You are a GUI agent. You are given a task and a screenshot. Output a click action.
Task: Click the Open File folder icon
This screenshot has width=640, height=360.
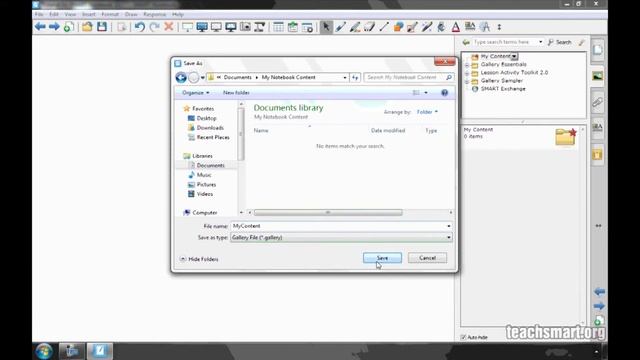tap(87, 27)
